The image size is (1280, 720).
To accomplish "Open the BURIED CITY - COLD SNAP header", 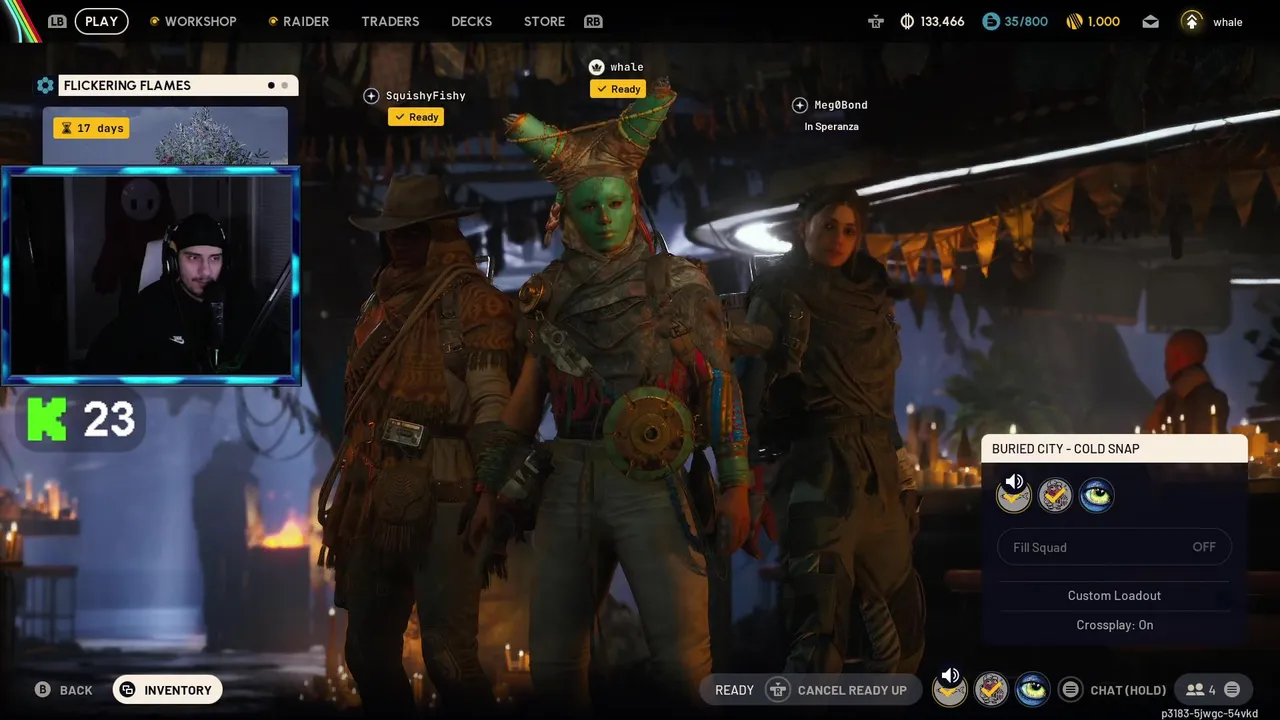I will pyautogui.click(x=1114, y=449).
